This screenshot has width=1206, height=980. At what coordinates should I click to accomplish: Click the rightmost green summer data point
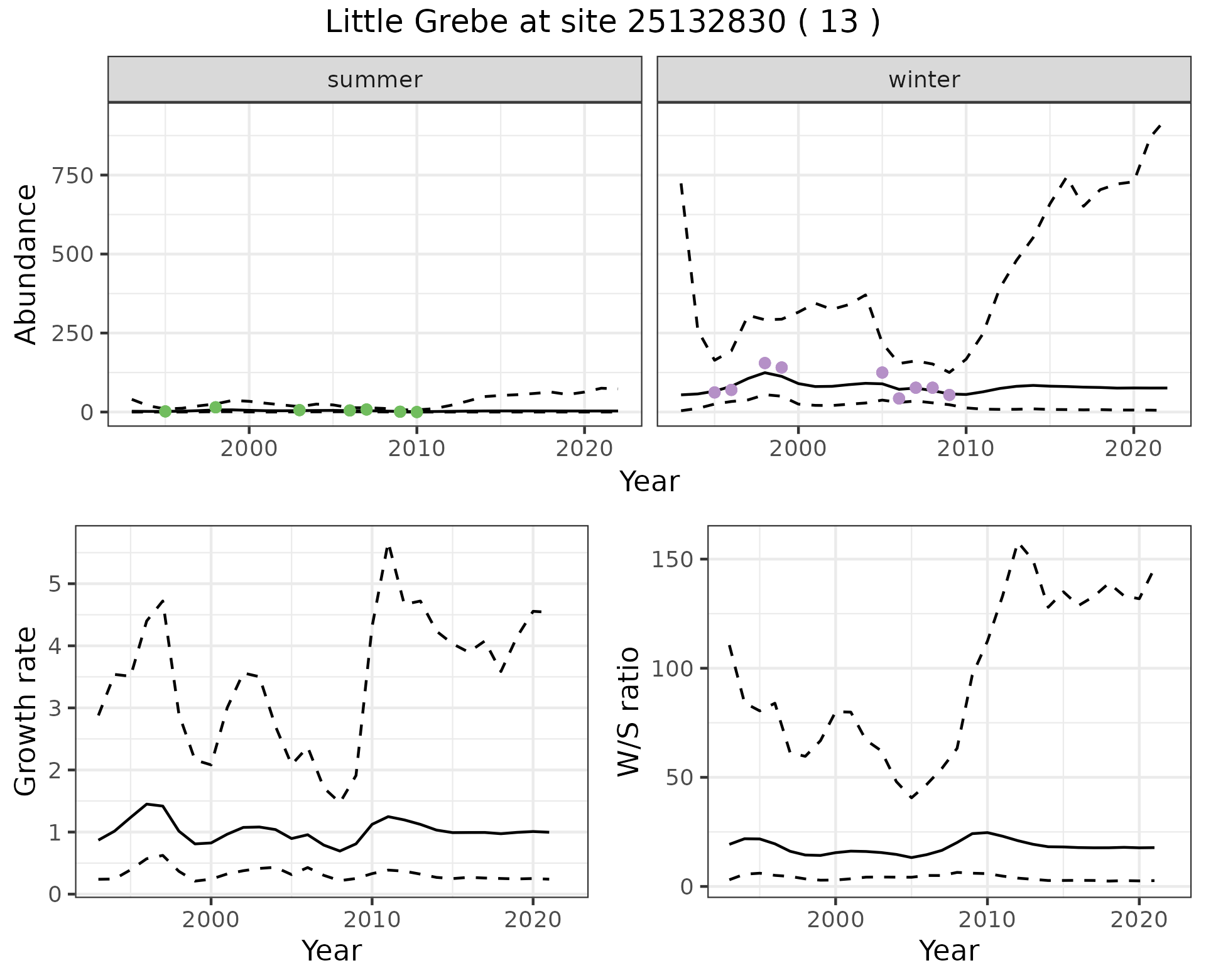pyautogui.click(x=416, y=412)
